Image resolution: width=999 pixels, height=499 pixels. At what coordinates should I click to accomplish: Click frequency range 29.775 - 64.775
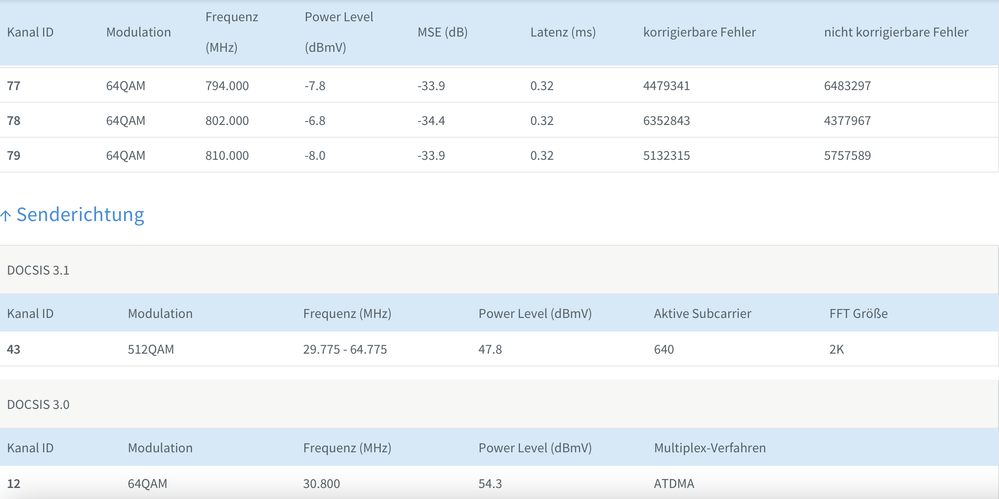[x=345, y=349]
